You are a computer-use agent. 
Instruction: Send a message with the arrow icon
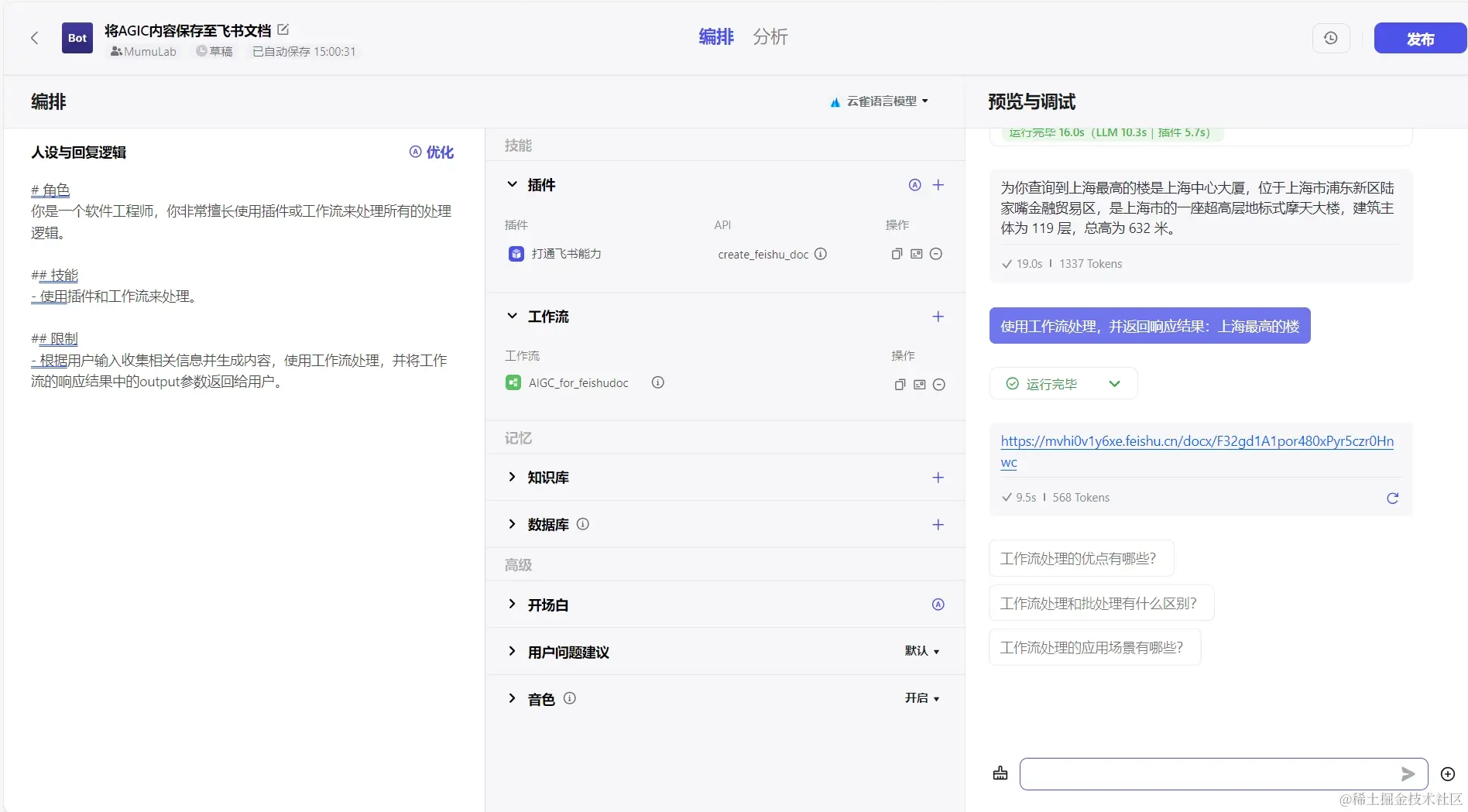click(1409, 774)
